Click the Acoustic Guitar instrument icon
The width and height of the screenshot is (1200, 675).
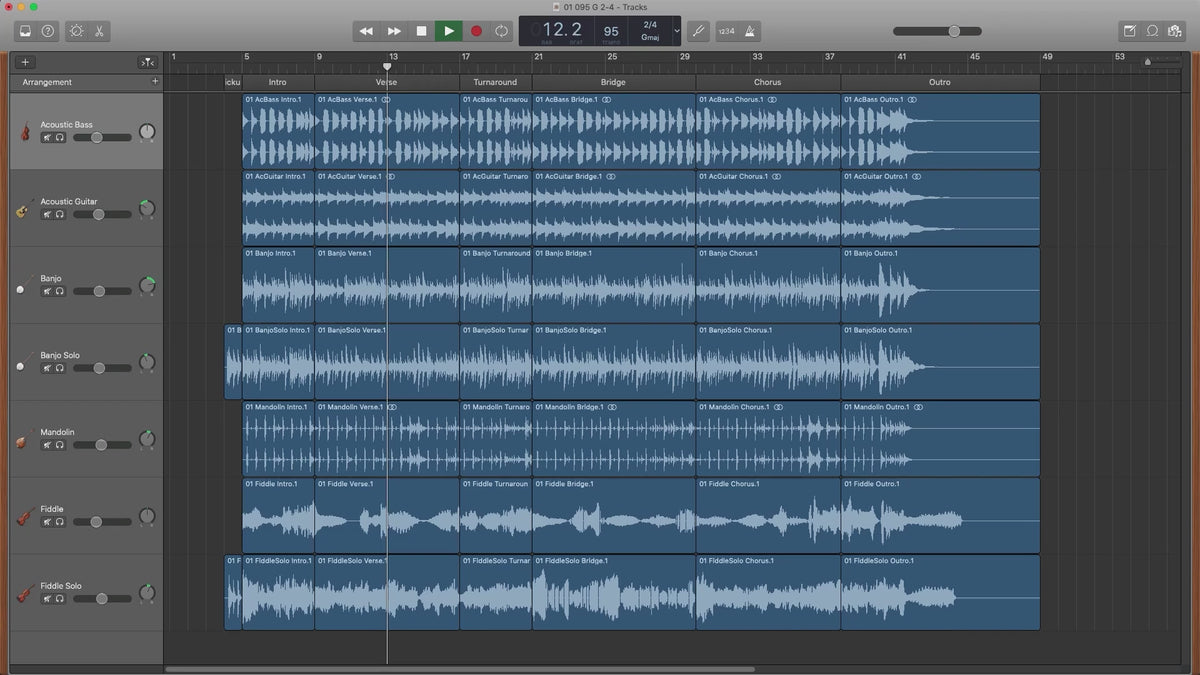click(22, 209)
